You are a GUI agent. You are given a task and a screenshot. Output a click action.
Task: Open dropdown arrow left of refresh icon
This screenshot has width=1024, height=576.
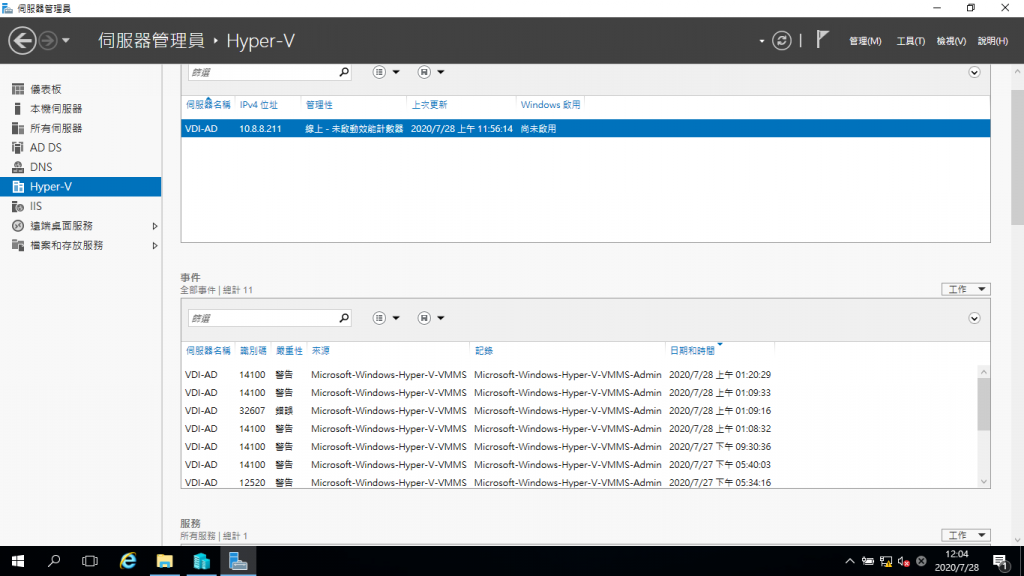point(761,41)
